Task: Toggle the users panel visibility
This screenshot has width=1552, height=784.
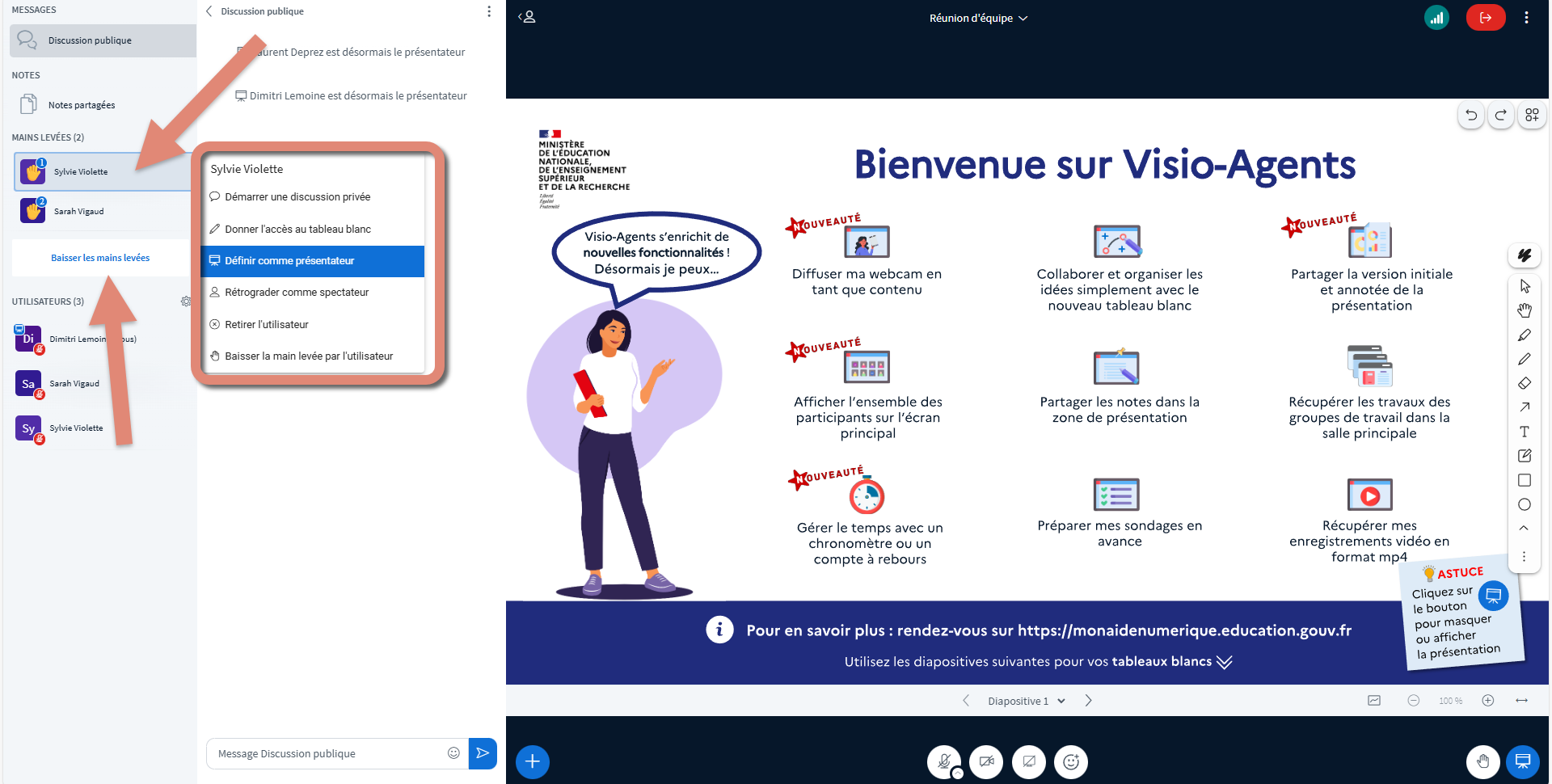Action: pos(527,17)
